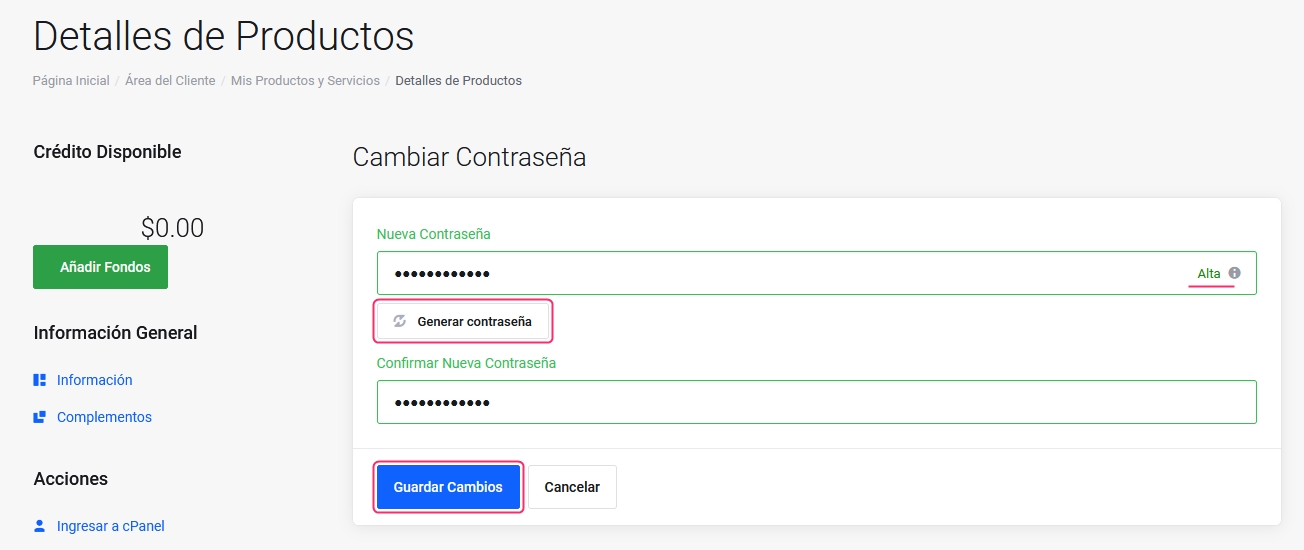This screenshot has height=550, width=1304.
Task: Click the refresh arrows icon in Generar contraseña
Action: click(400, 321)
